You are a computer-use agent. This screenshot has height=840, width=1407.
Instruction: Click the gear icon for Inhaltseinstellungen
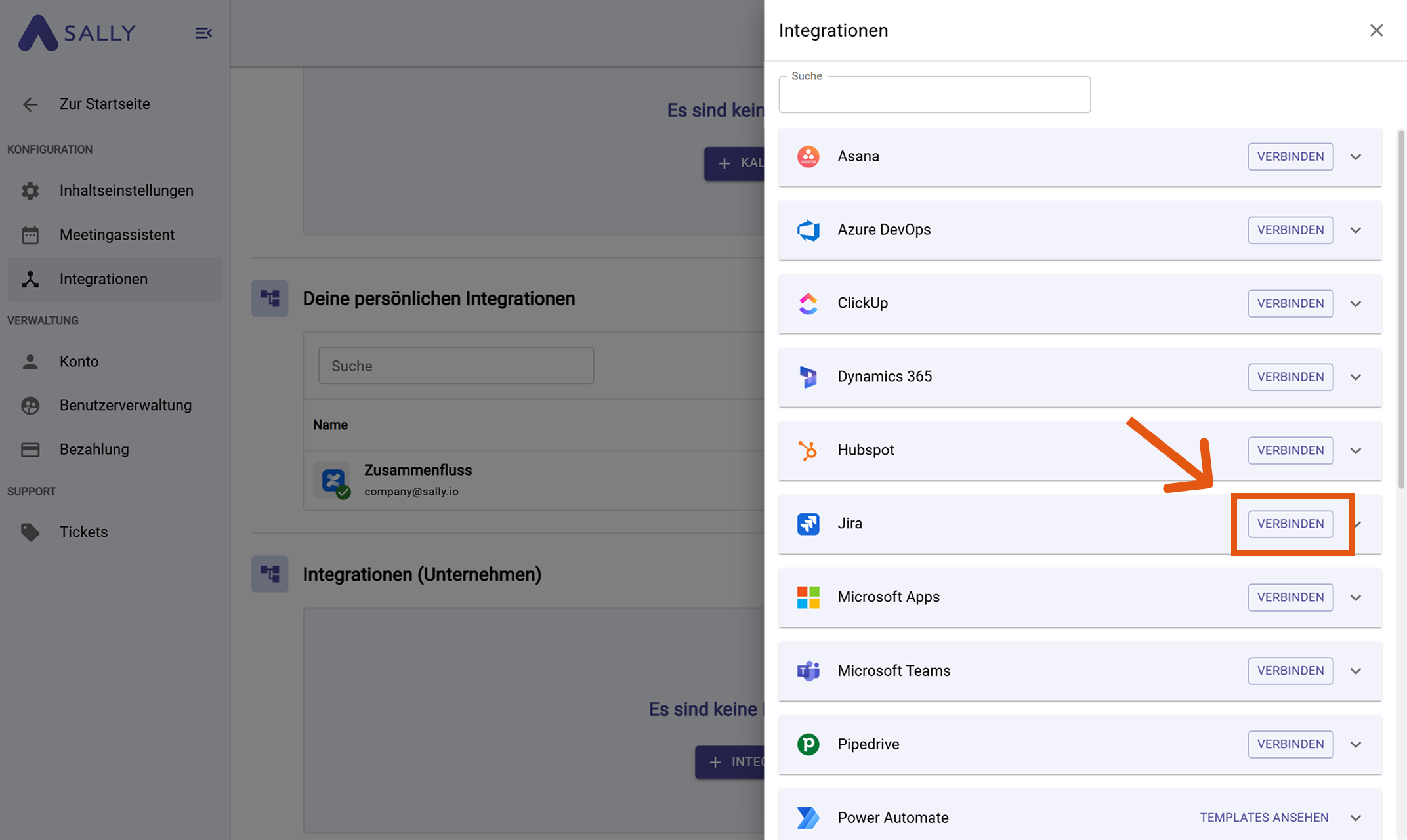click(x=30, y=190)
